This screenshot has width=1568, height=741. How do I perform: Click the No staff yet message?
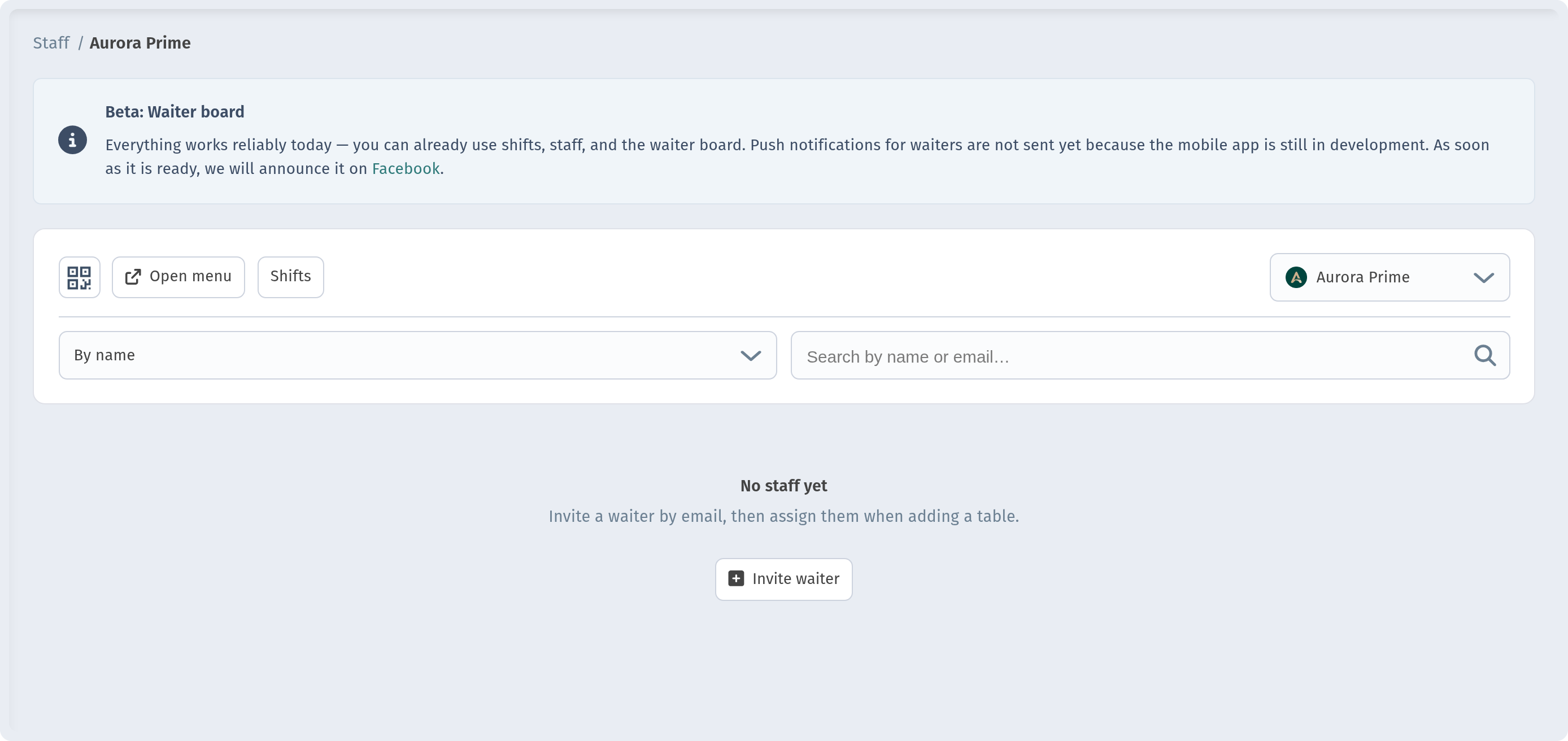coord(783,486)
